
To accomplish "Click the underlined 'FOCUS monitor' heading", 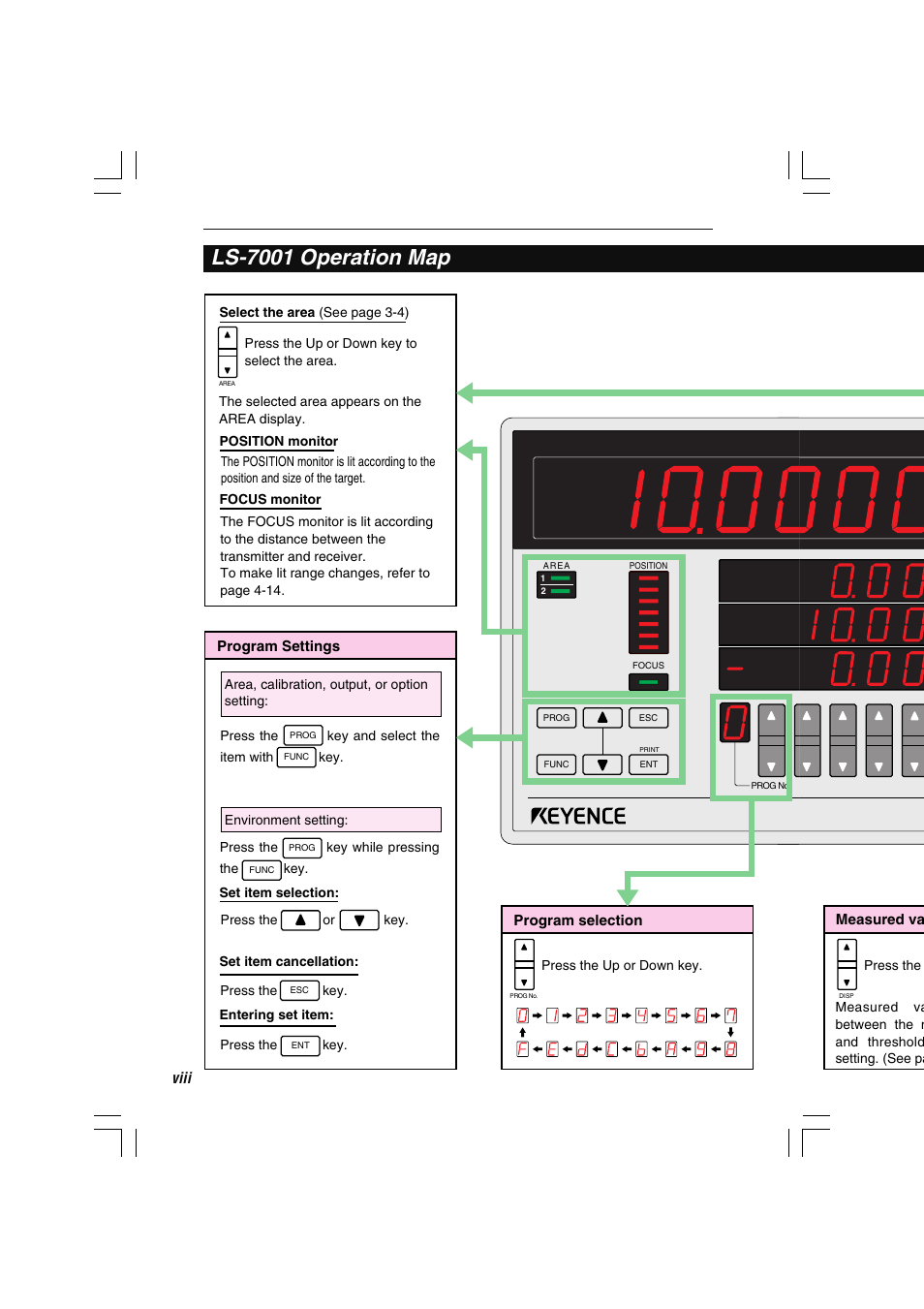I will [269, 500].
